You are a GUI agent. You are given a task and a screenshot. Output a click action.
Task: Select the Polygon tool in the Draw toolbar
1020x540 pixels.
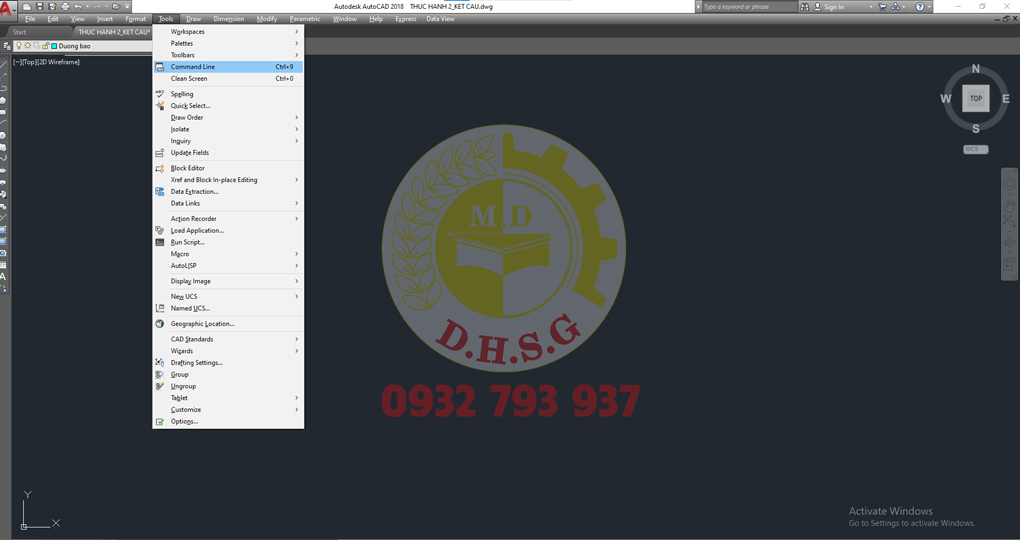point(3,100)
